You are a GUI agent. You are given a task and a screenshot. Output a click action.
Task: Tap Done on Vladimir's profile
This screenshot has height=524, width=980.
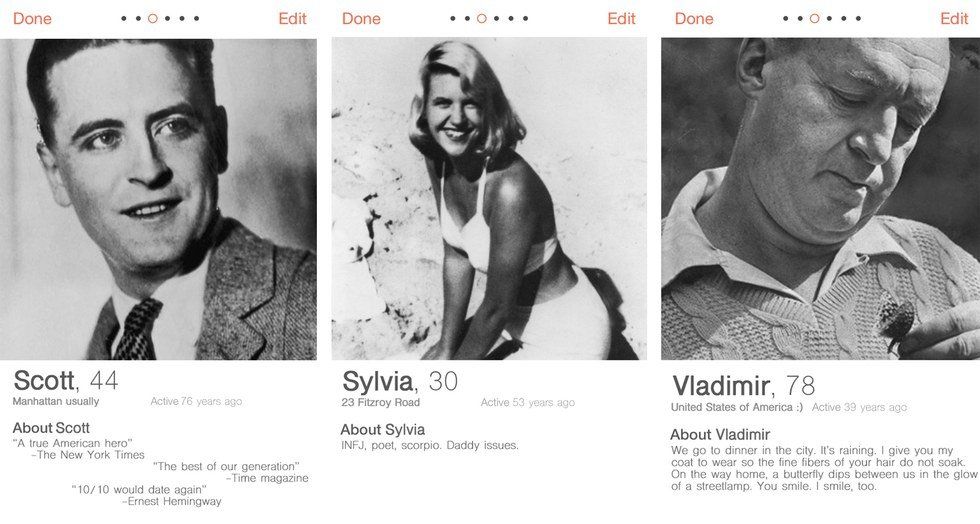pyautogui.click(x=694, y=19)
